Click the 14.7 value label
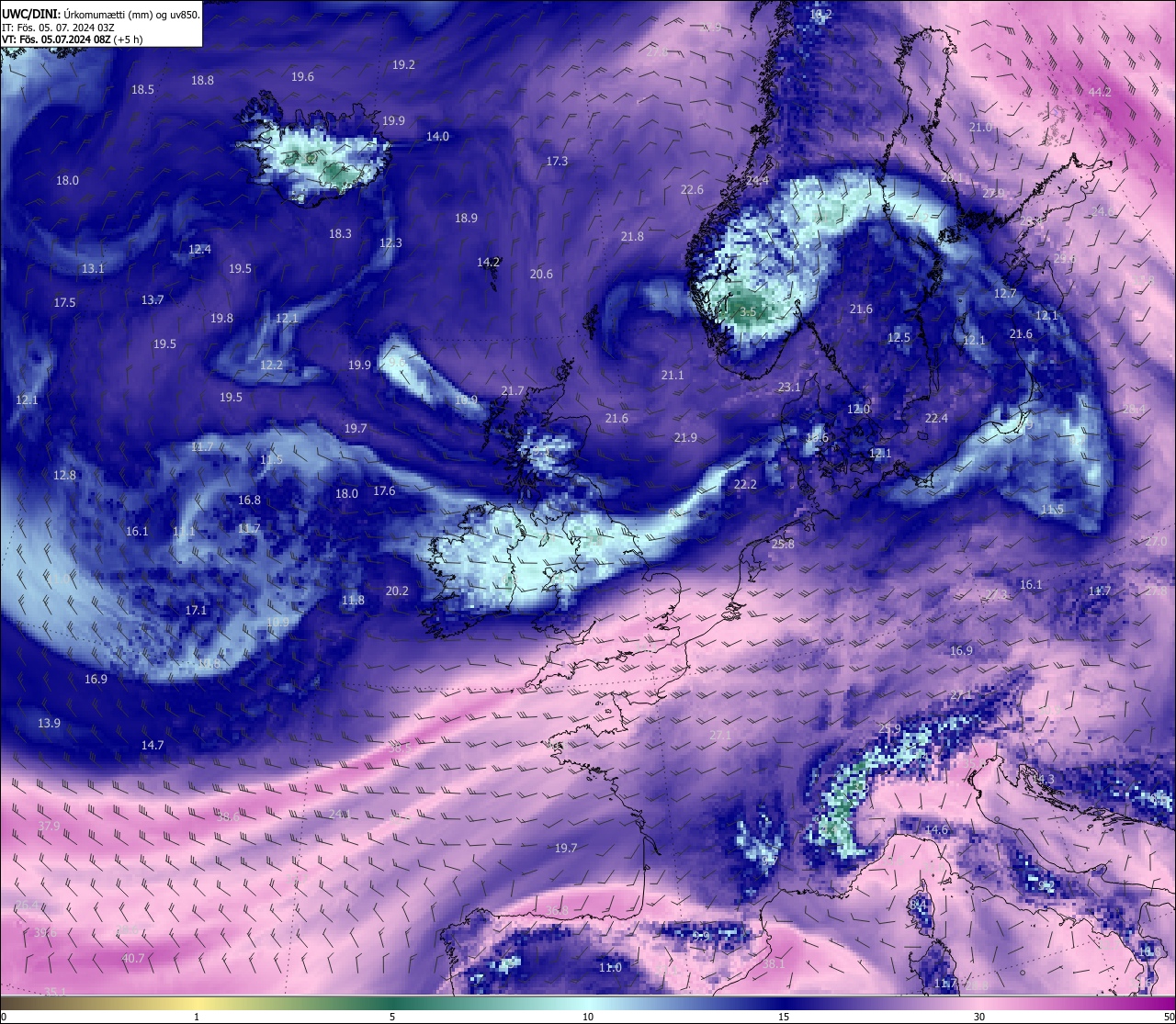1176x1024 pixels. [153, 746]
